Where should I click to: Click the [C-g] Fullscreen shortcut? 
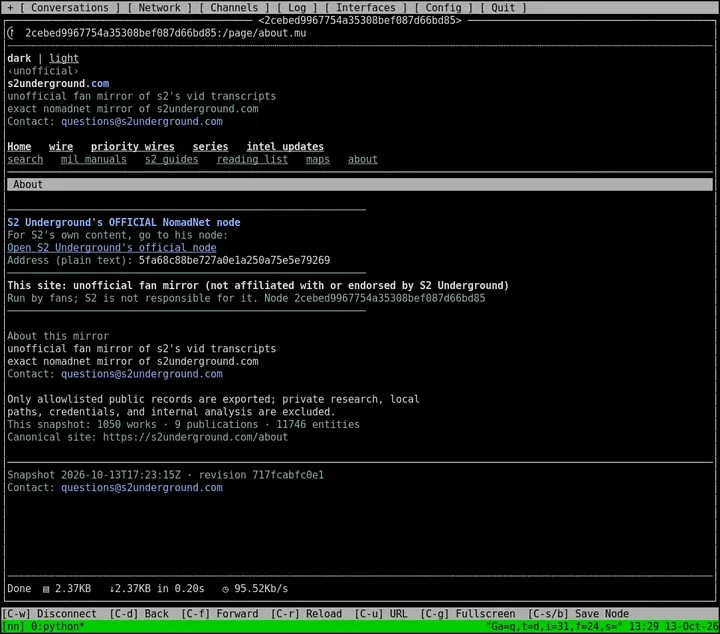468,614
